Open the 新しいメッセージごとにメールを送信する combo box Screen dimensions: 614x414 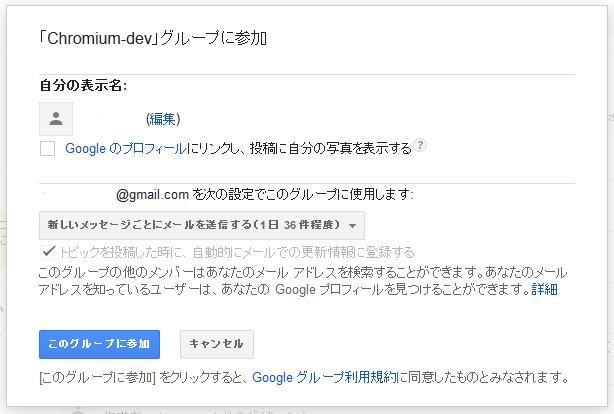(195, 224)
